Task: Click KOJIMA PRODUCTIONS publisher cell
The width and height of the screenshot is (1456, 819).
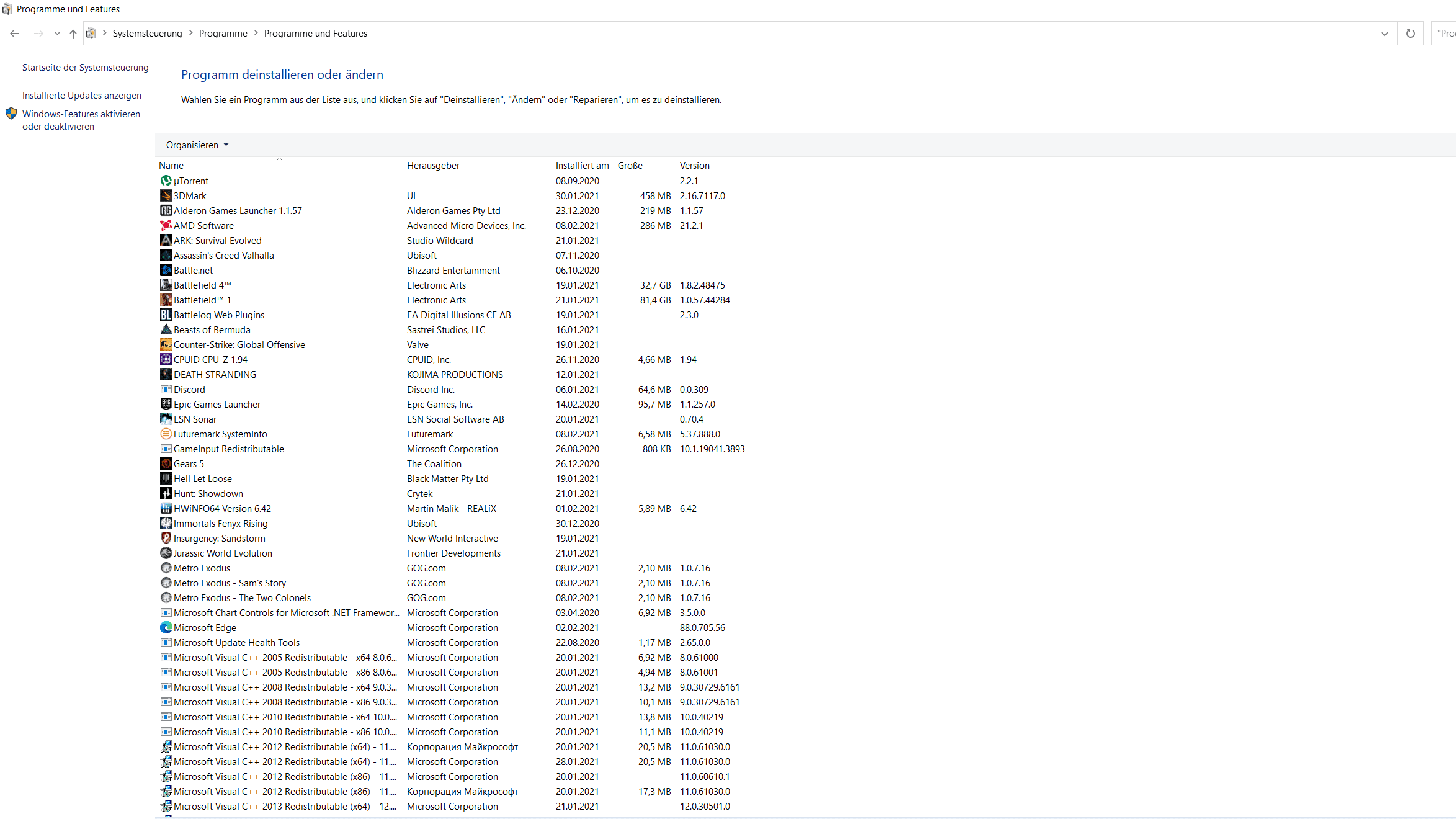Action: point(455,374)
